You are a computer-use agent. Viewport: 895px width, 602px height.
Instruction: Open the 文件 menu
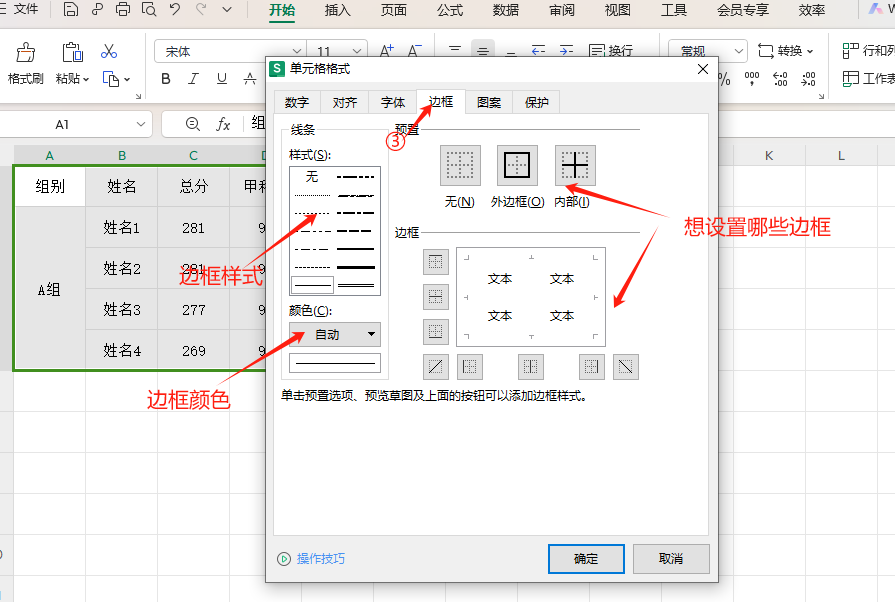(26, 9)
